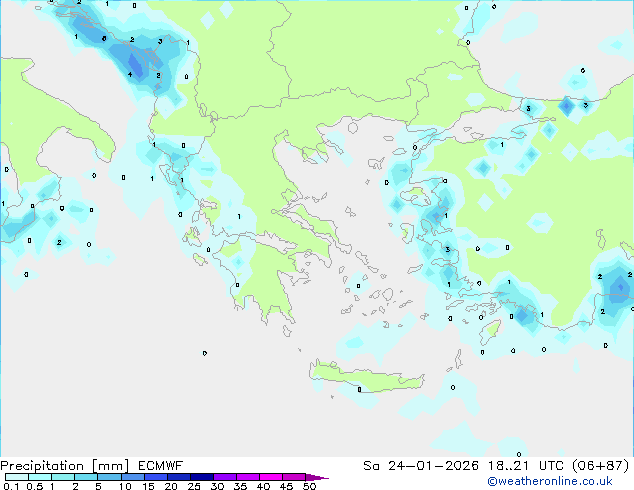634x490 pixels.
Task: Click the '35' legend scale label
Action: click(x=240, y=486)
